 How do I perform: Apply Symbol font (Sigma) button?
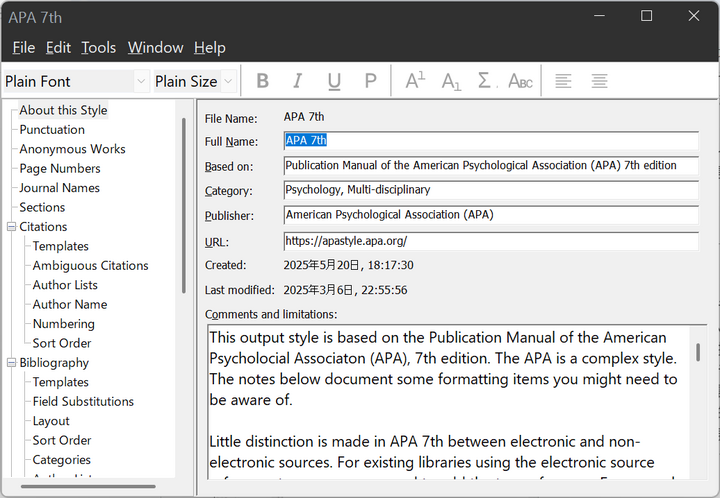point(486,81)
